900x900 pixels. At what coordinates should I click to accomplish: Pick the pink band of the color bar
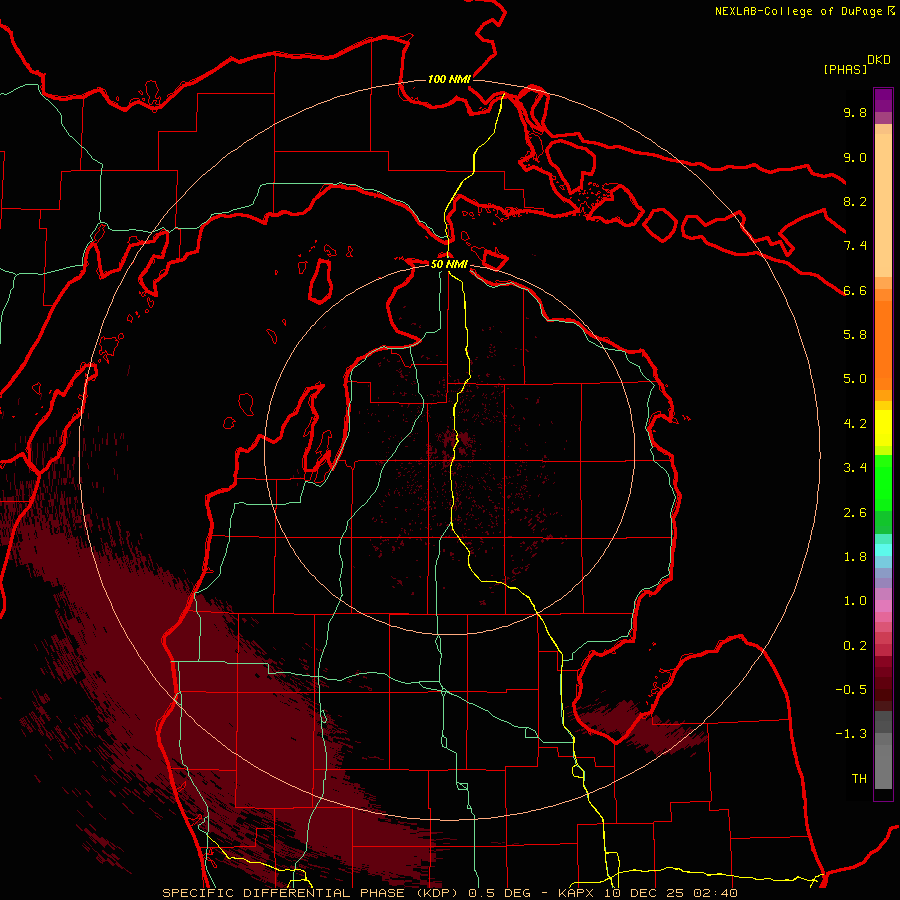pyautogui.click(x=883, y=606)
